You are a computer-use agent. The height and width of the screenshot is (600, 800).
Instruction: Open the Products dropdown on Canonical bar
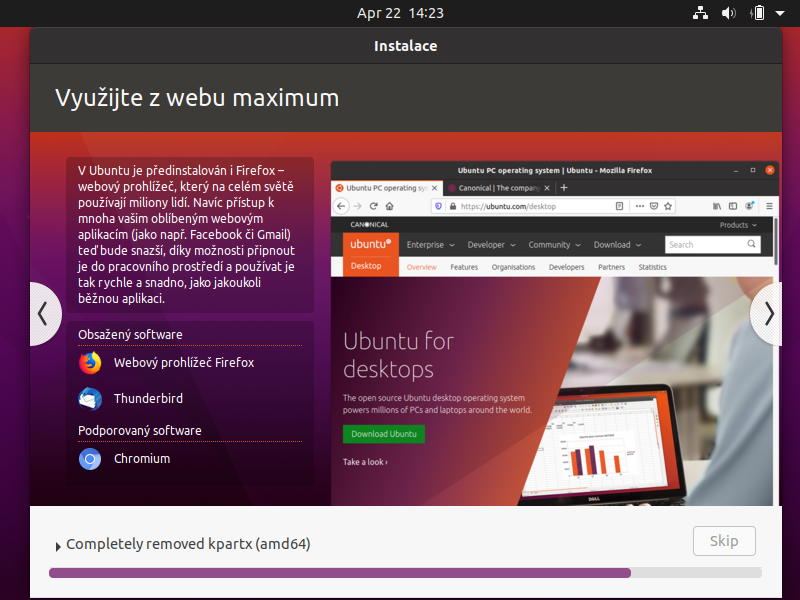point(738,225)
